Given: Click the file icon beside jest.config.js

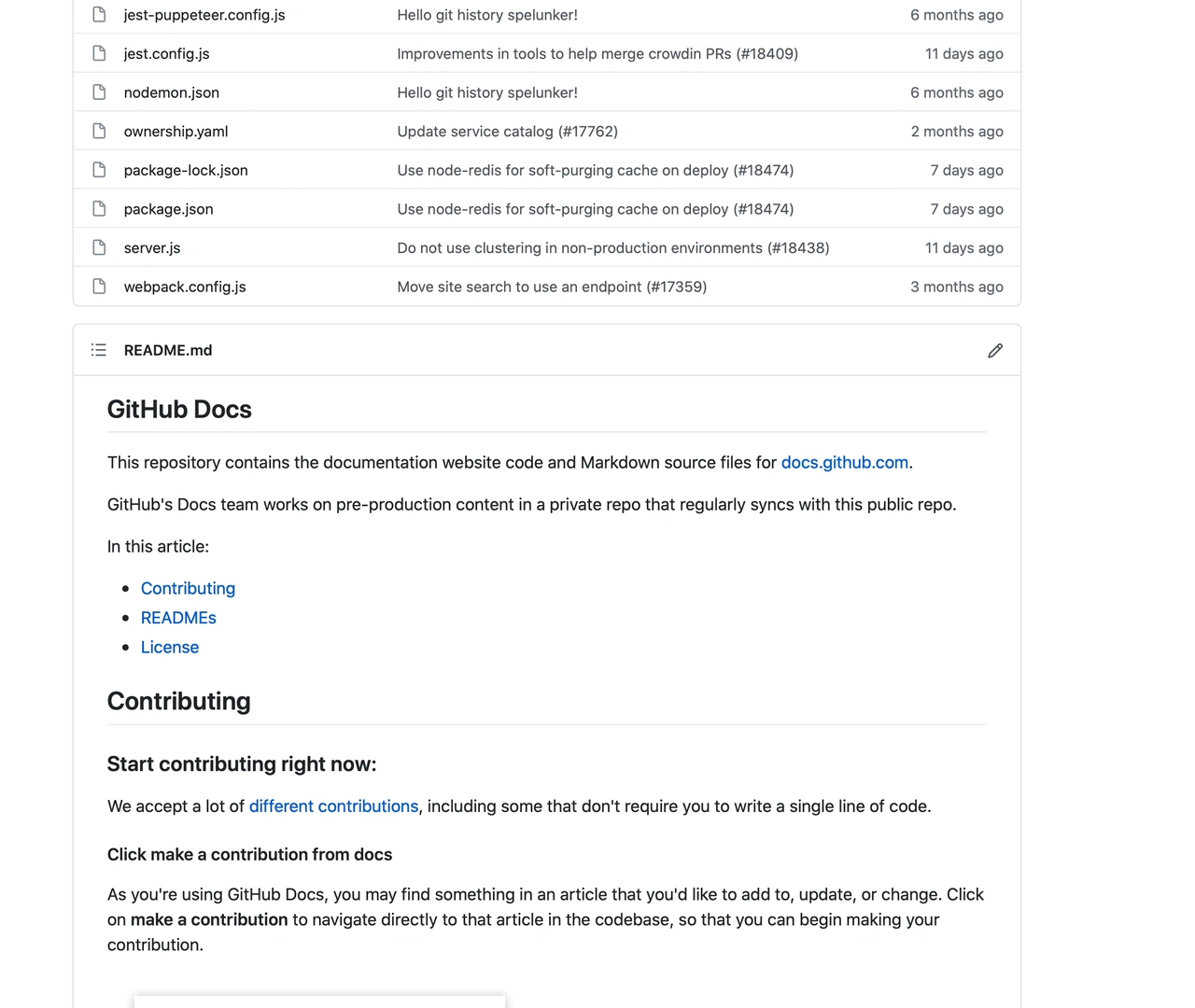Looking at the screenshot, I should tap(99, 53).
